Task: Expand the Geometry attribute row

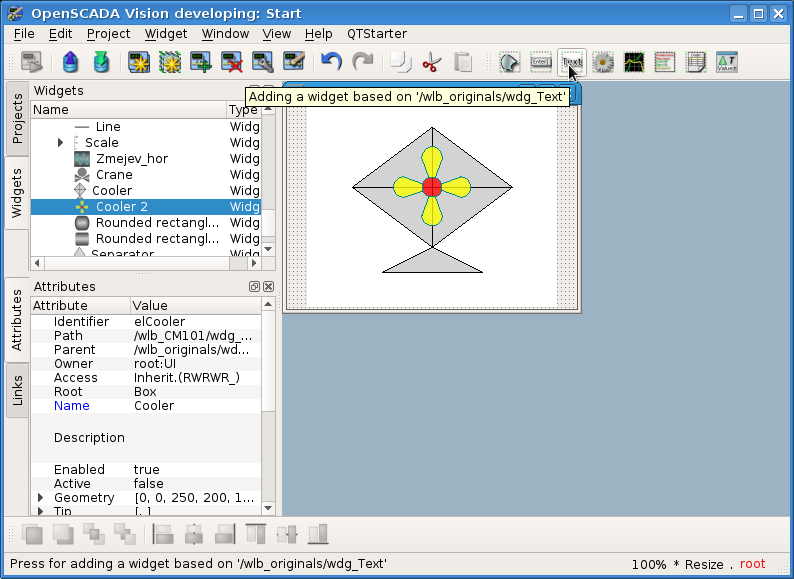Action: pos(41,498)
